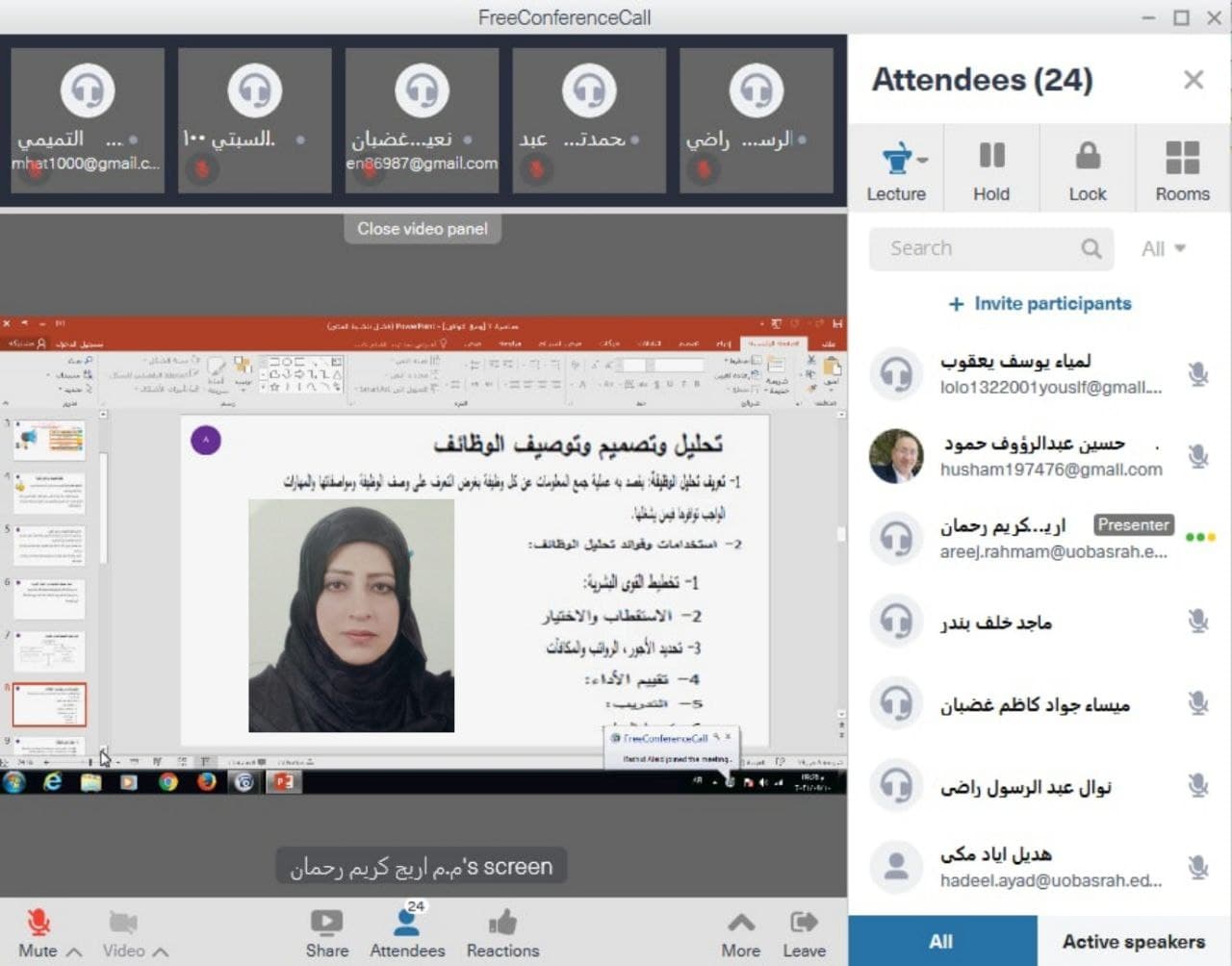1232x966 pixels.
Task: Select the السبتي video tile avatar
Action: [x=255, y=89]
